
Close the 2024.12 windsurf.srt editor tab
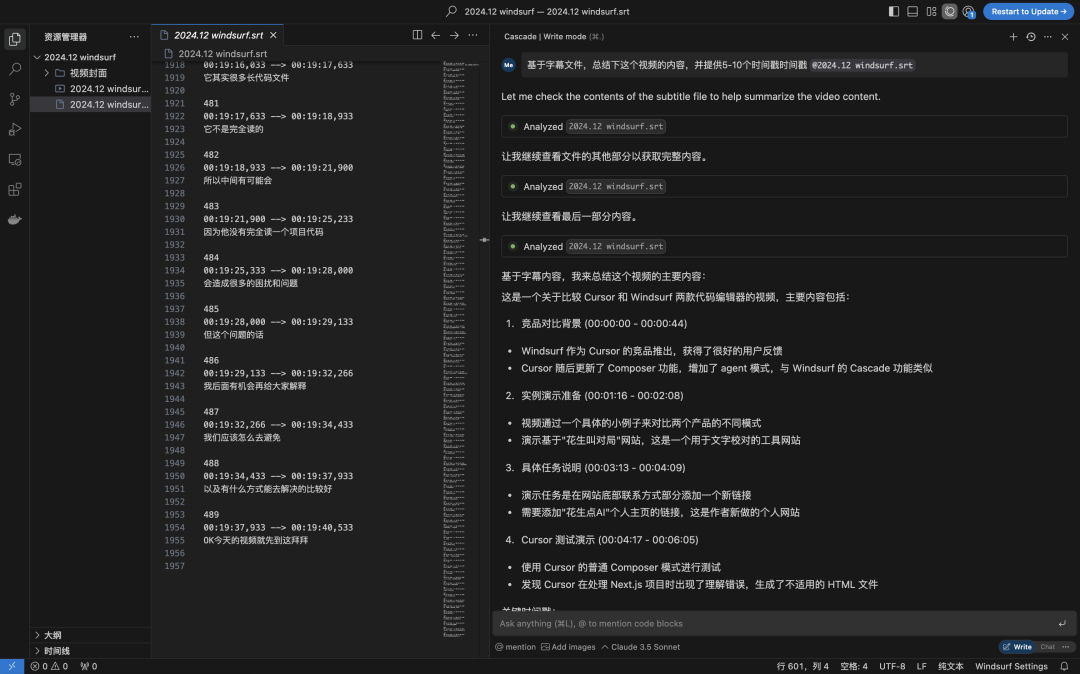coord(273,35)
